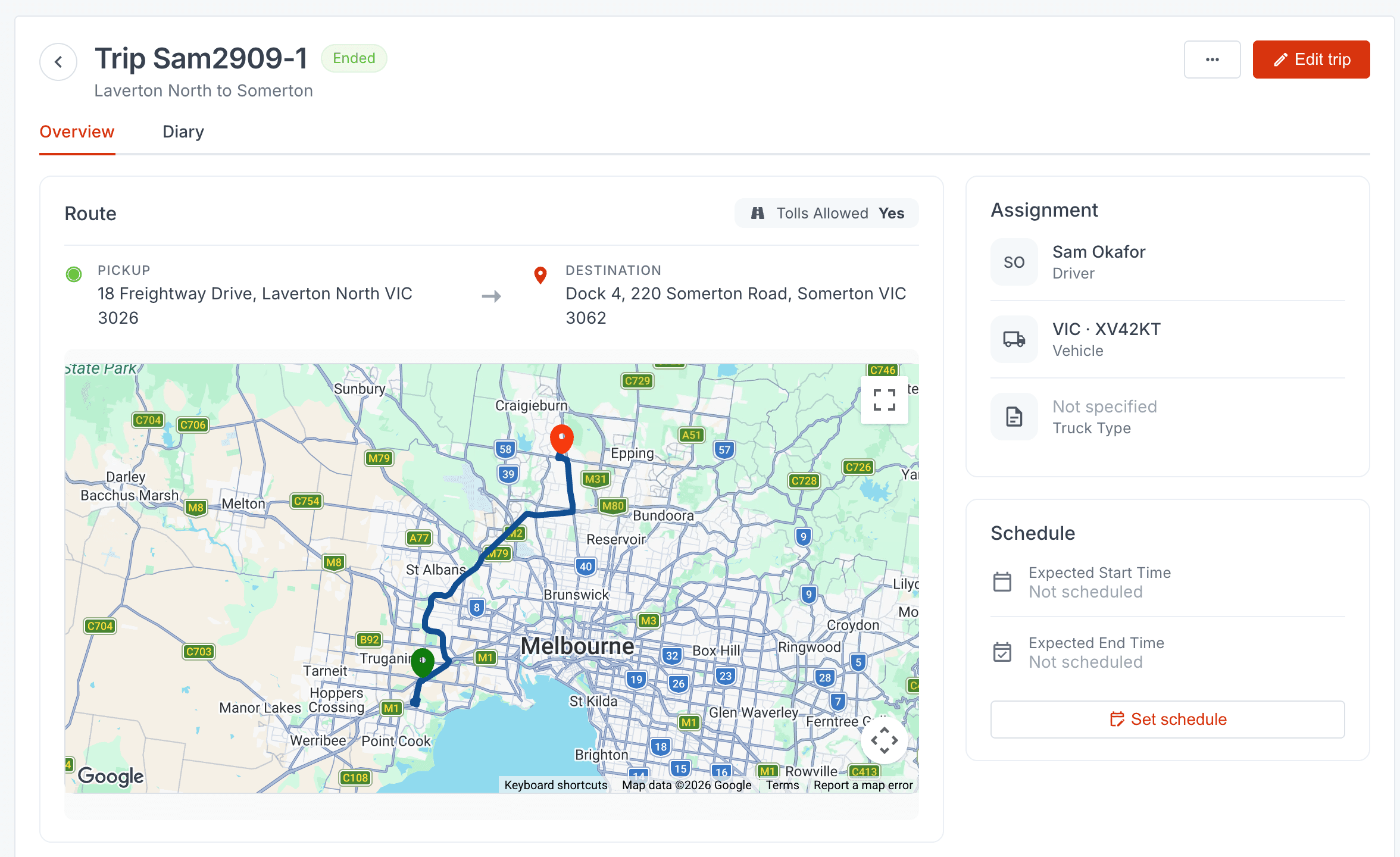Click the Expected End Time calendar-check icon
The height and width of the screenshot is (857, 1400).
point(1002,652)
